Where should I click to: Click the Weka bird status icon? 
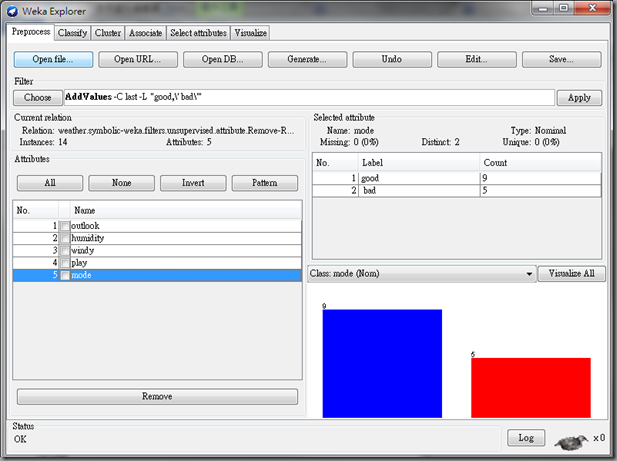[571, 442]
